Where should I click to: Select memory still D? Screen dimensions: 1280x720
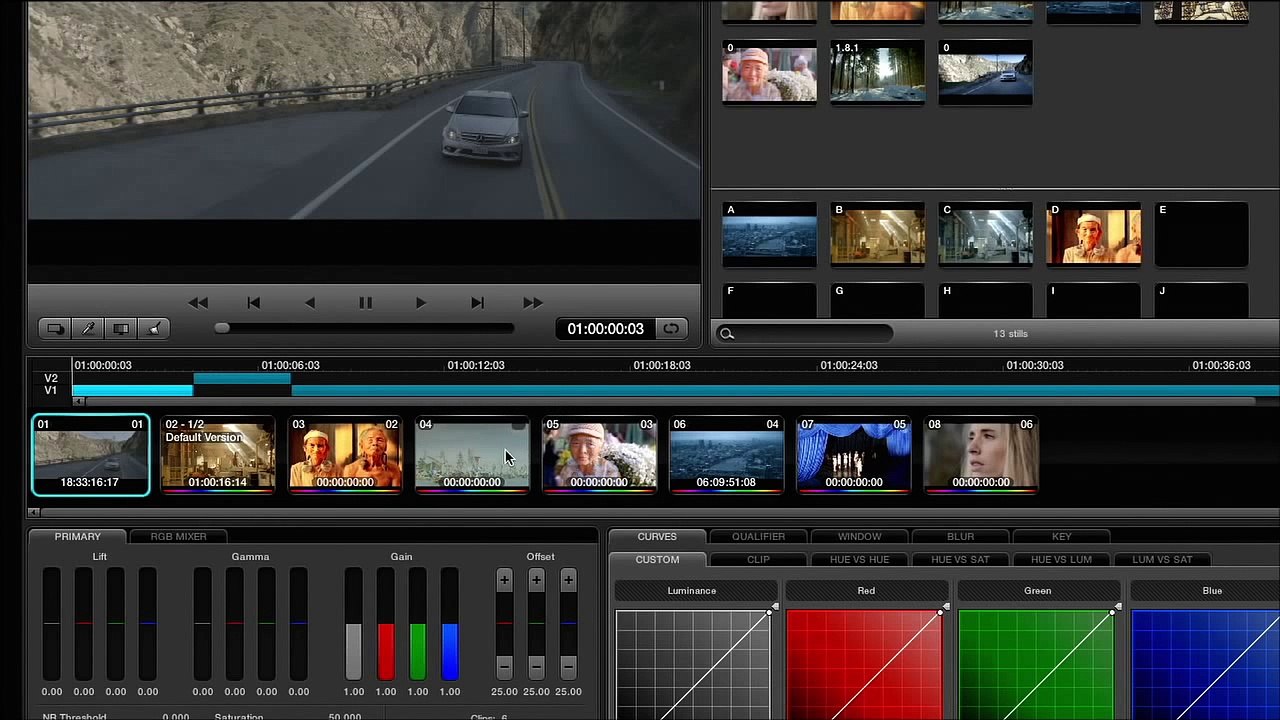coord(1093,235)
